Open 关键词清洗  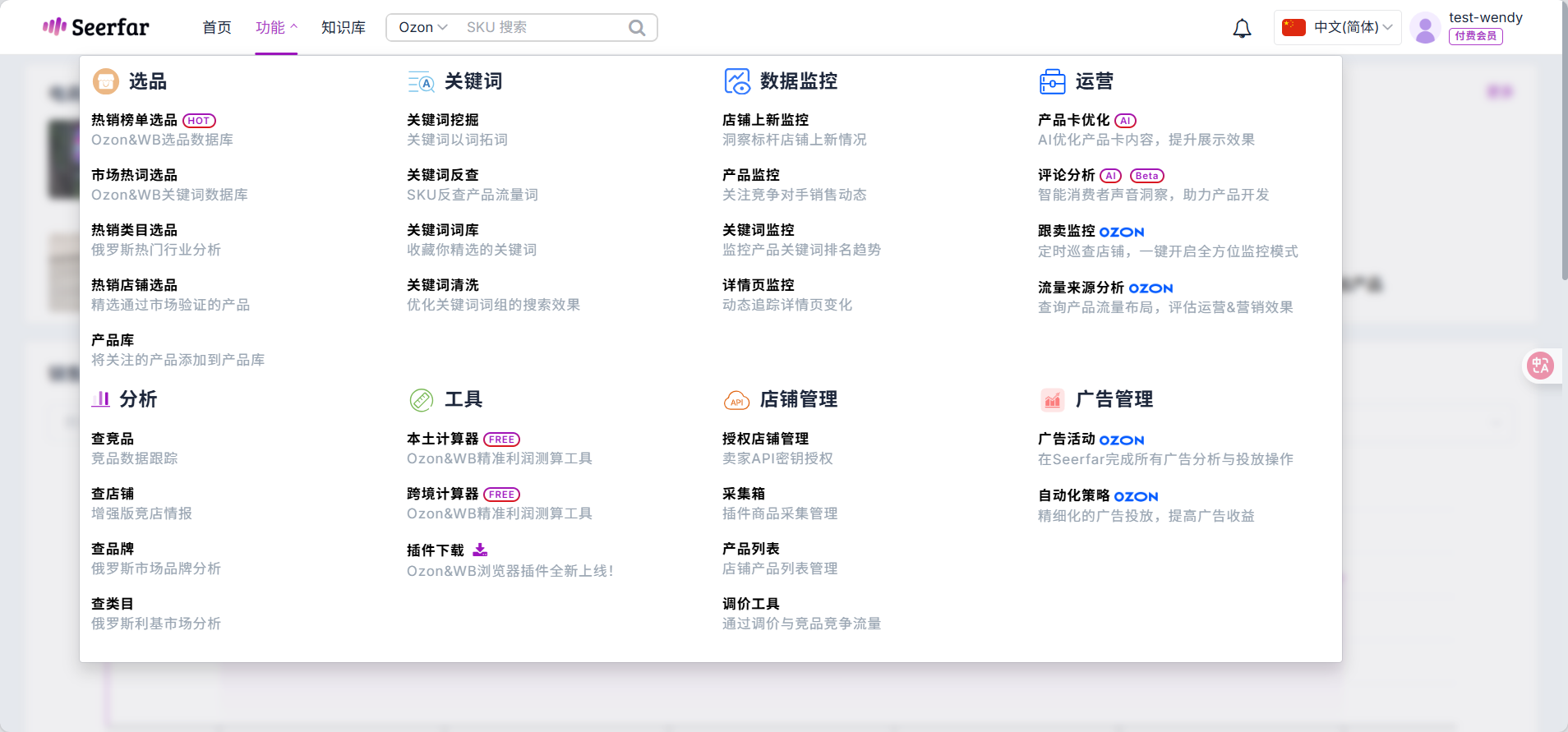443,285
